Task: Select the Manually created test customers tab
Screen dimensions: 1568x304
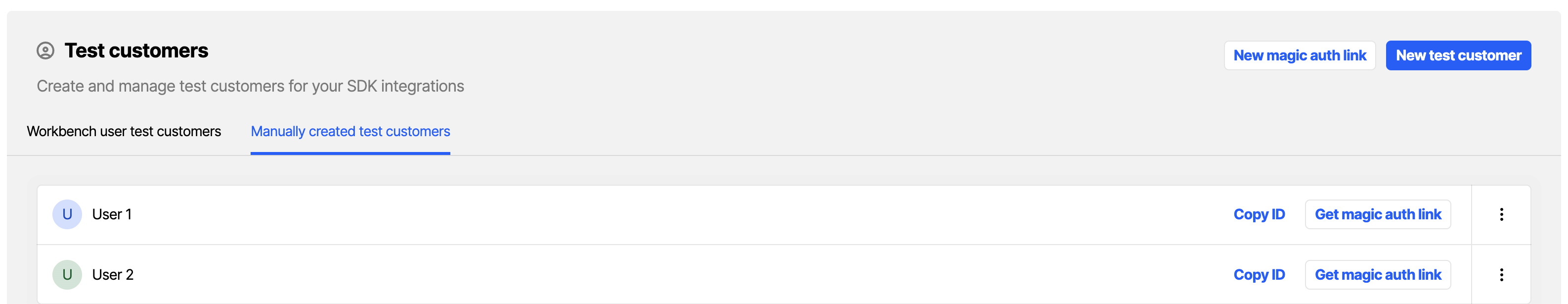Action: click(x=350, y=132)
